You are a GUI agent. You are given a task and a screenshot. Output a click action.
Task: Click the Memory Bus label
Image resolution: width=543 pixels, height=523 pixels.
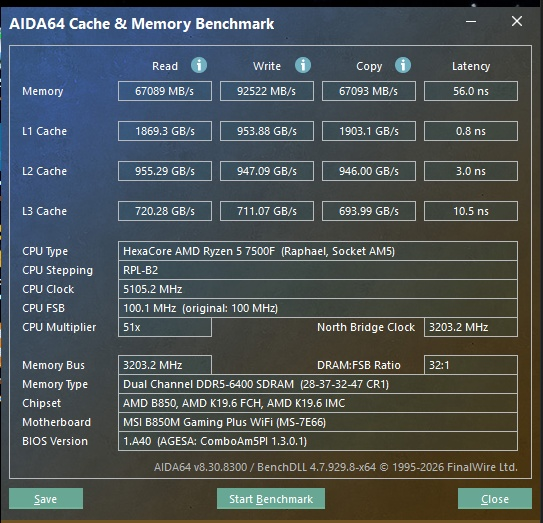53,365
